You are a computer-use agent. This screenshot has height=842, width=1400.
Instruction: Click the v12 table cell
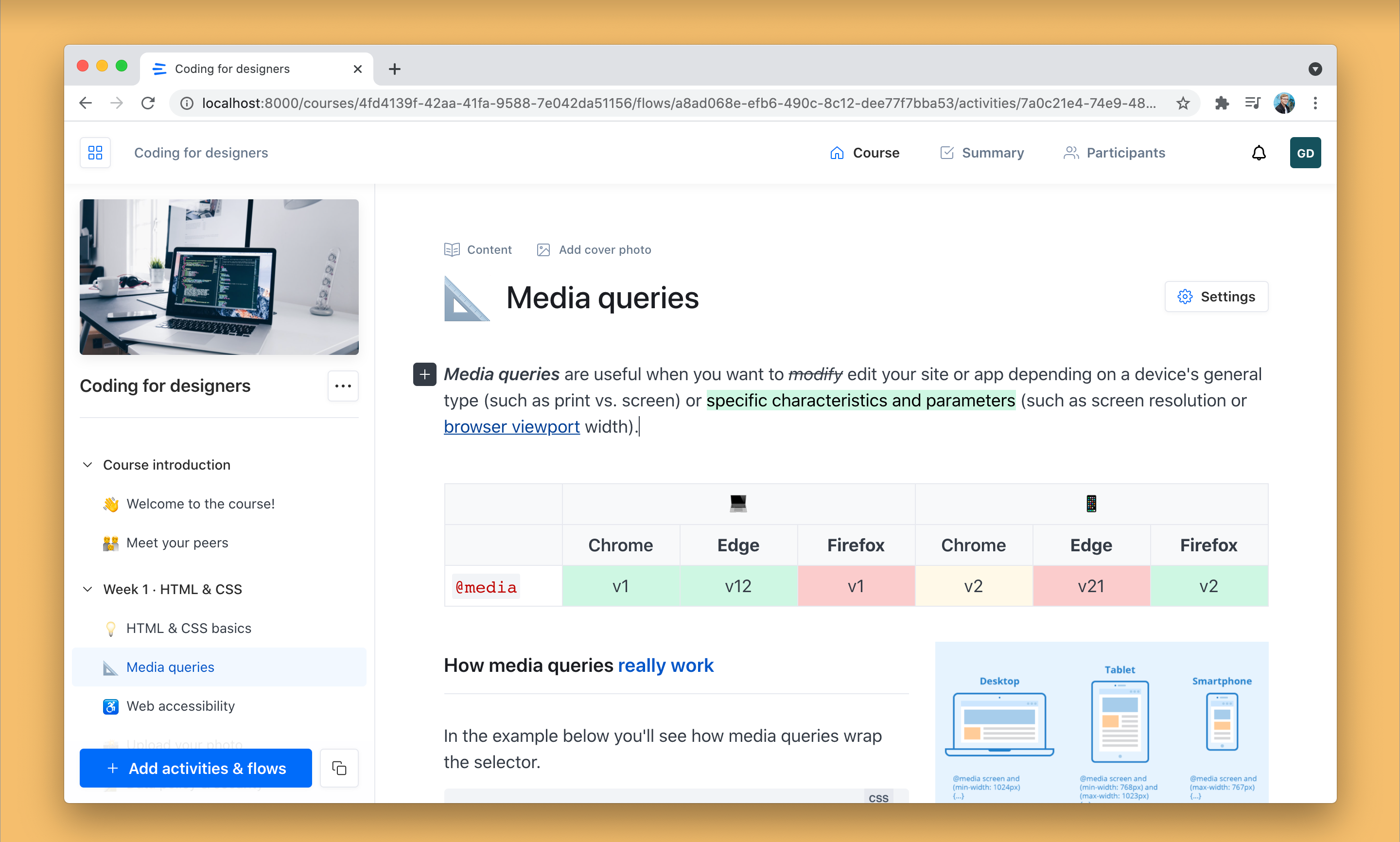[738, 586]
